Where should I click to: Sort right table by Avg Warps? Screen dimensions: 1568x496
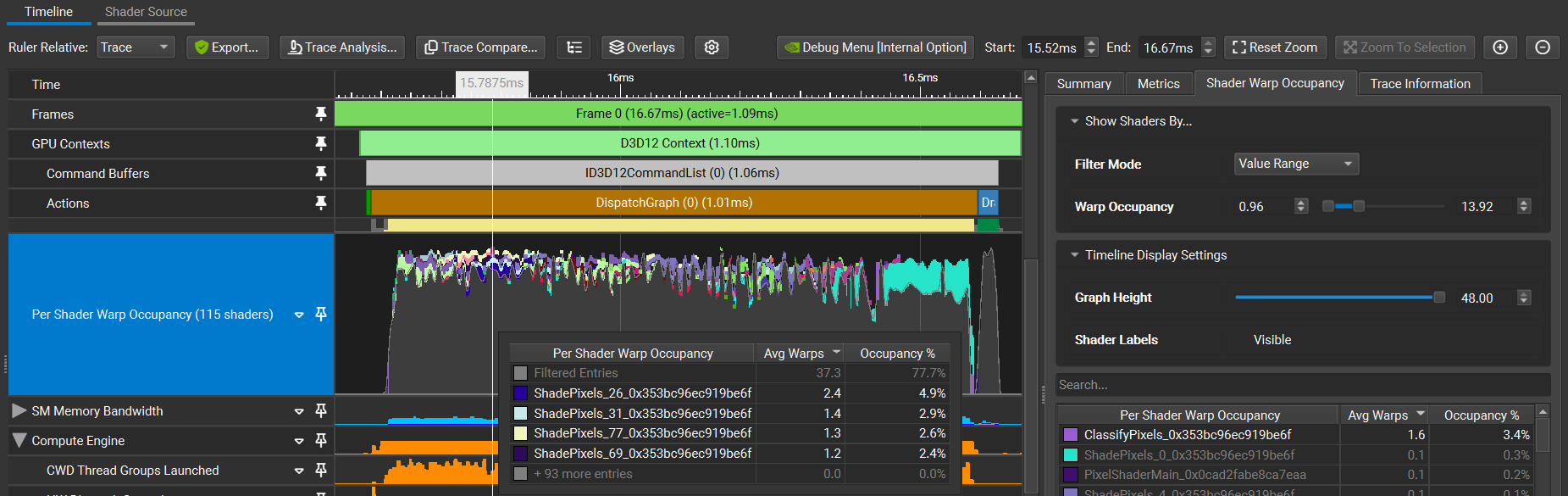coord(1384,415)
